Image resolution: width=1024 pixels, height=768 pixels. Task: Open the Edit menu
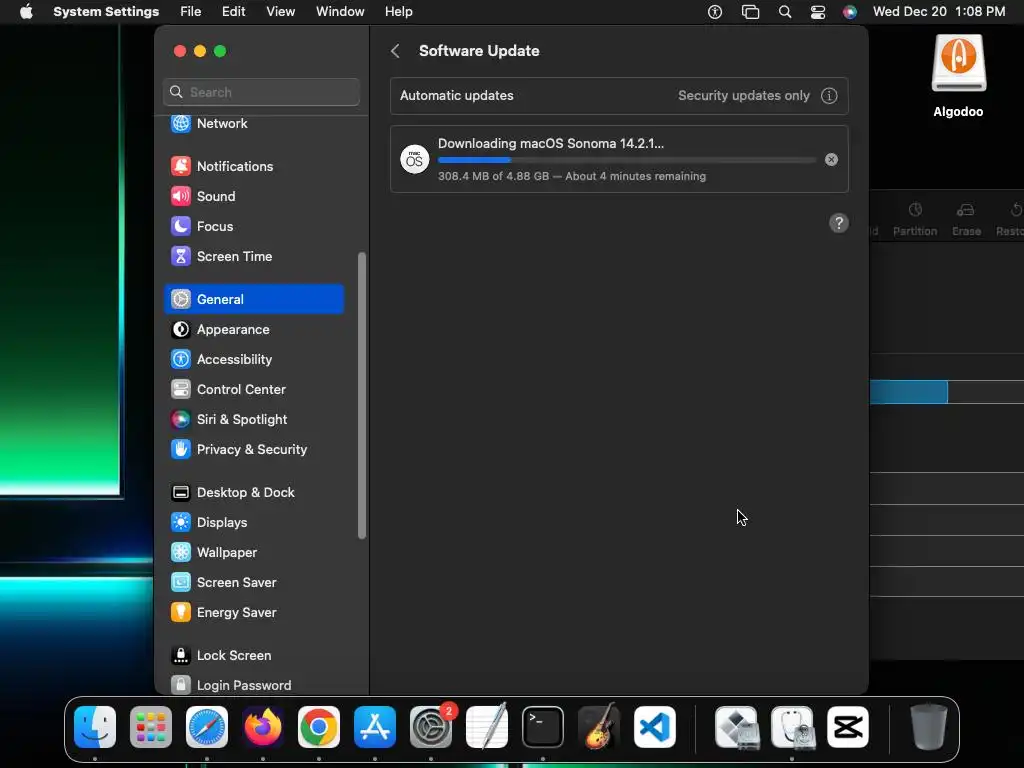point(233,12)
